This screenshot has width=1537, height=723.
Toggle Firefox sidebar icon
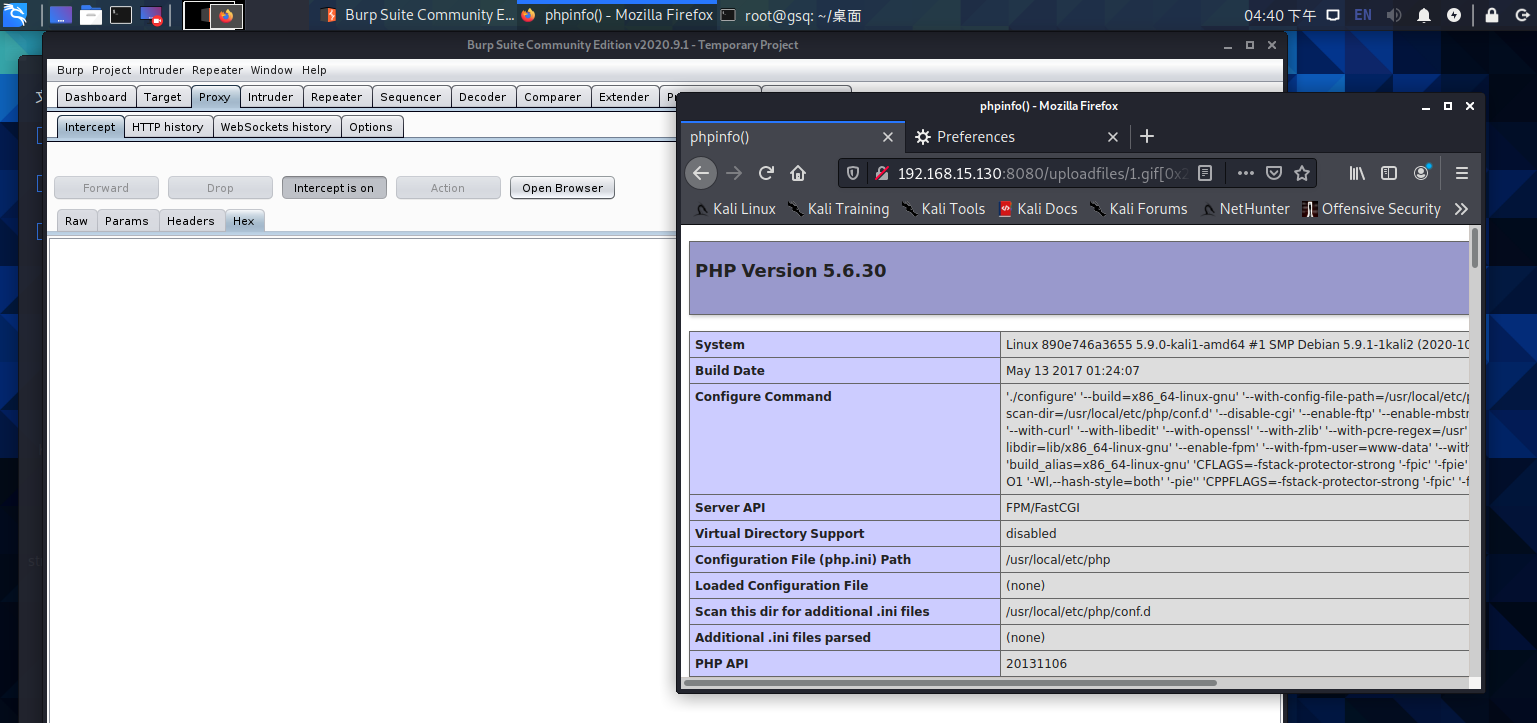[1389, 173]
